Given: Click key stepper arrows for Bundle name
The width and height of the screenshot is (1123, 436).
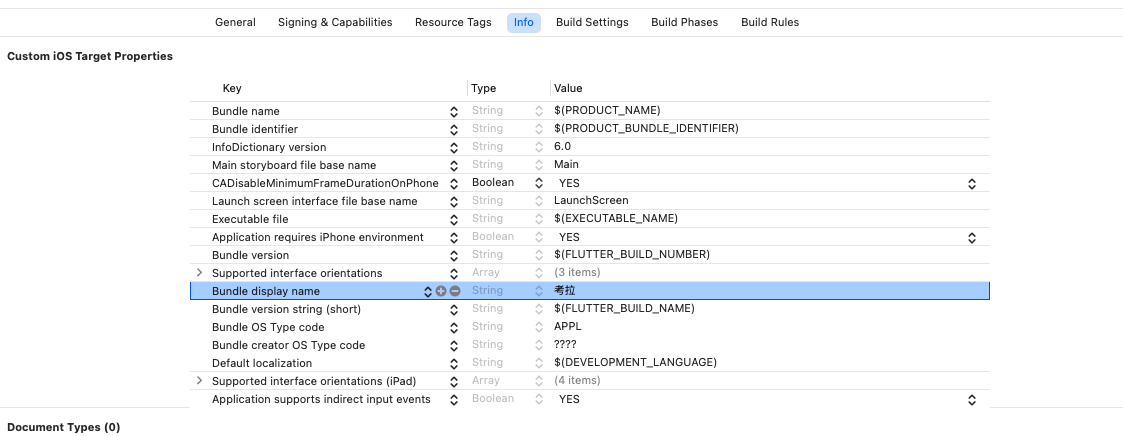Looking at the screenshot, I should click(454, 111).
